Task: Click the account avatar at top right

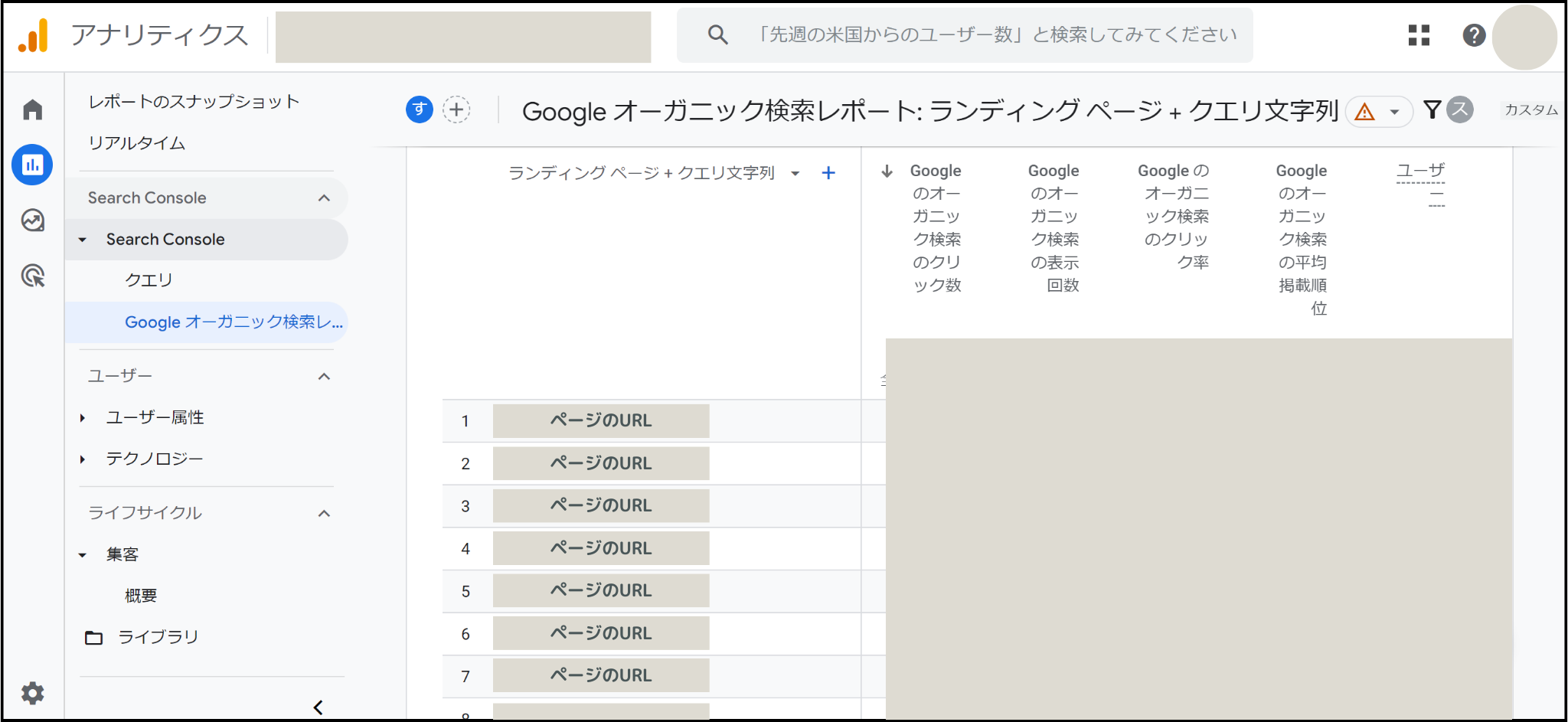Action: coord(1524,37)
